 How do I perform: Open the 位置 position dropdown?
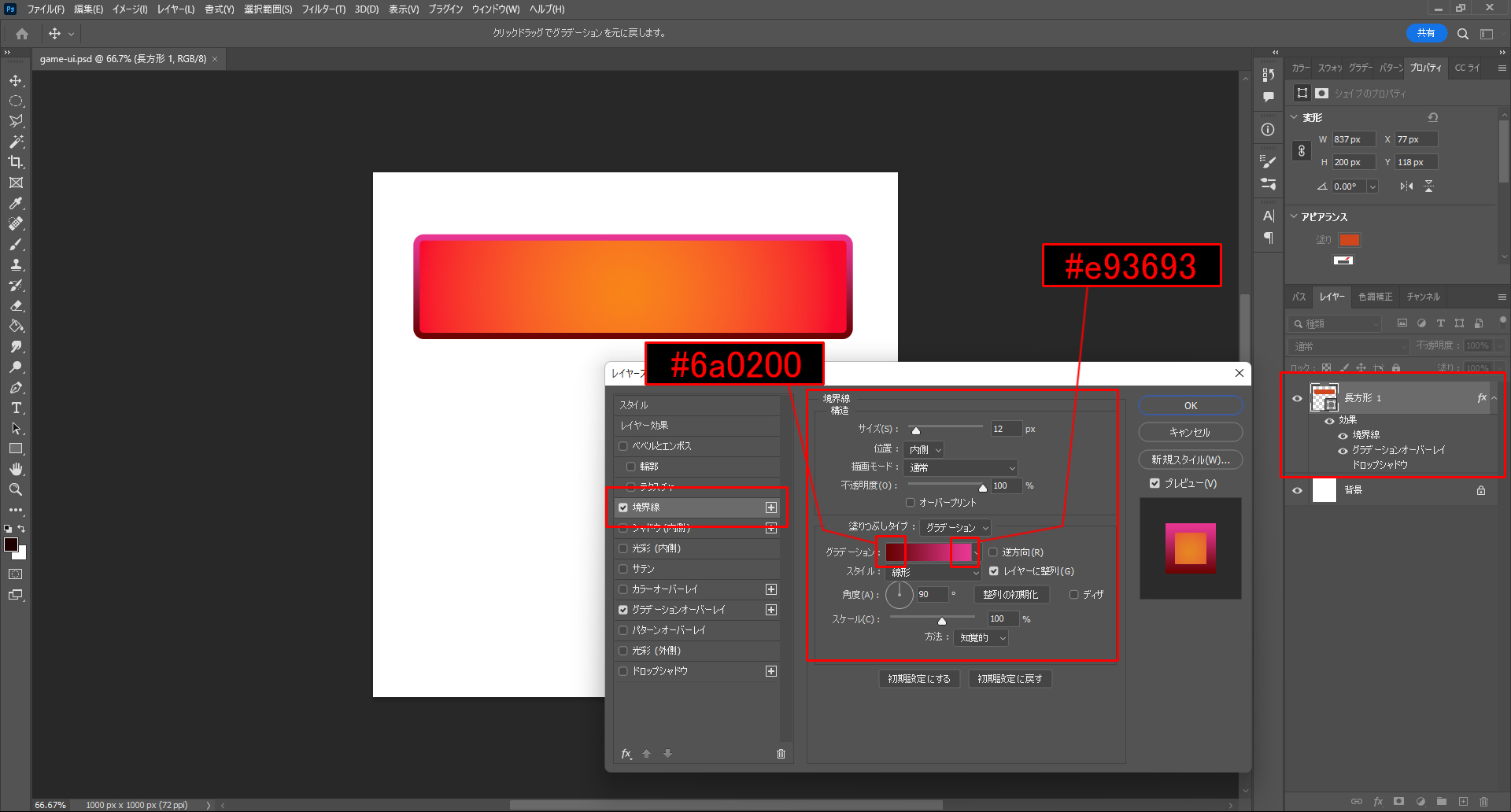tap(924, 449)
